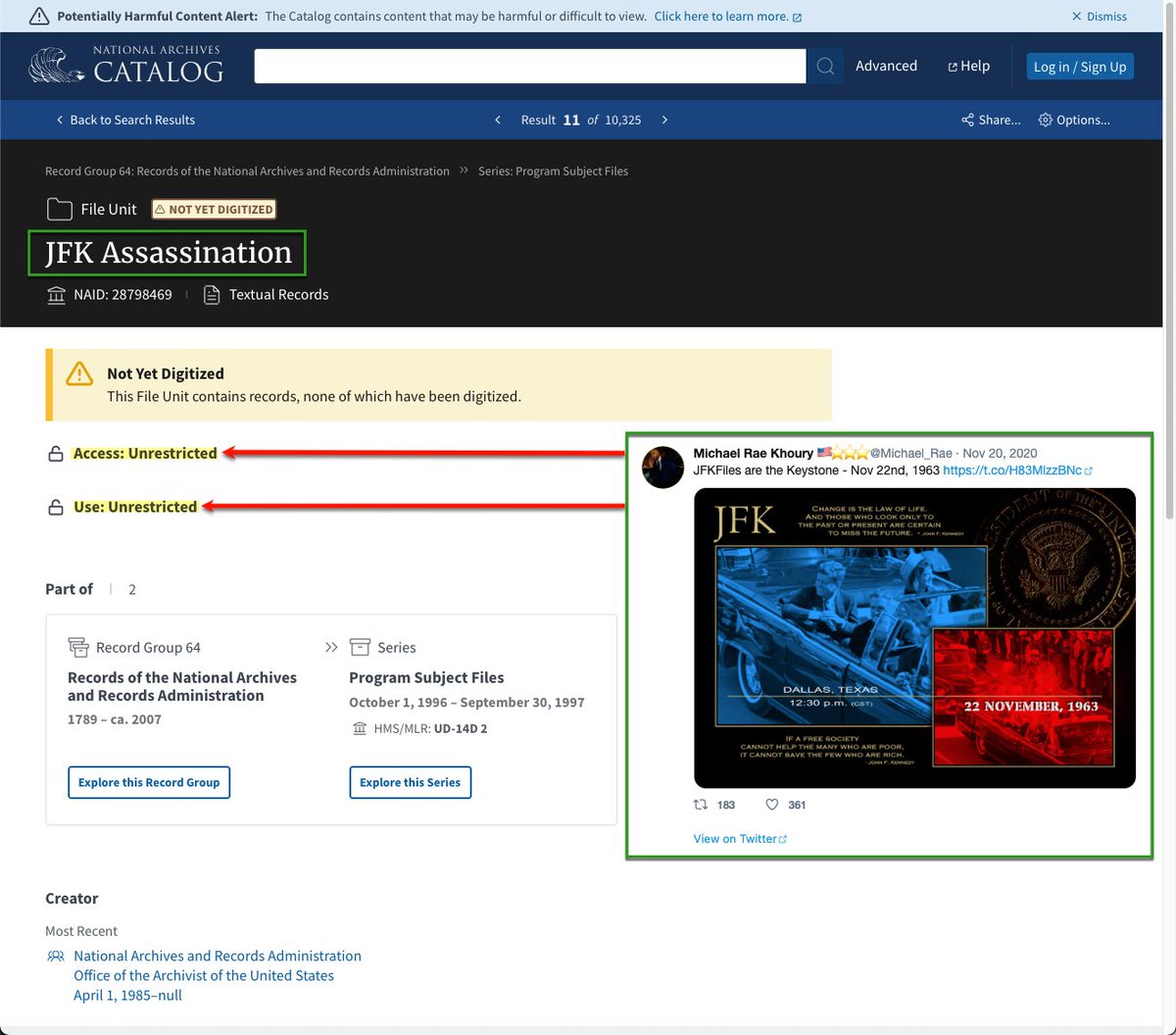
Task: Click the JFK tweet image thumbnail
Action: (913, 637)
